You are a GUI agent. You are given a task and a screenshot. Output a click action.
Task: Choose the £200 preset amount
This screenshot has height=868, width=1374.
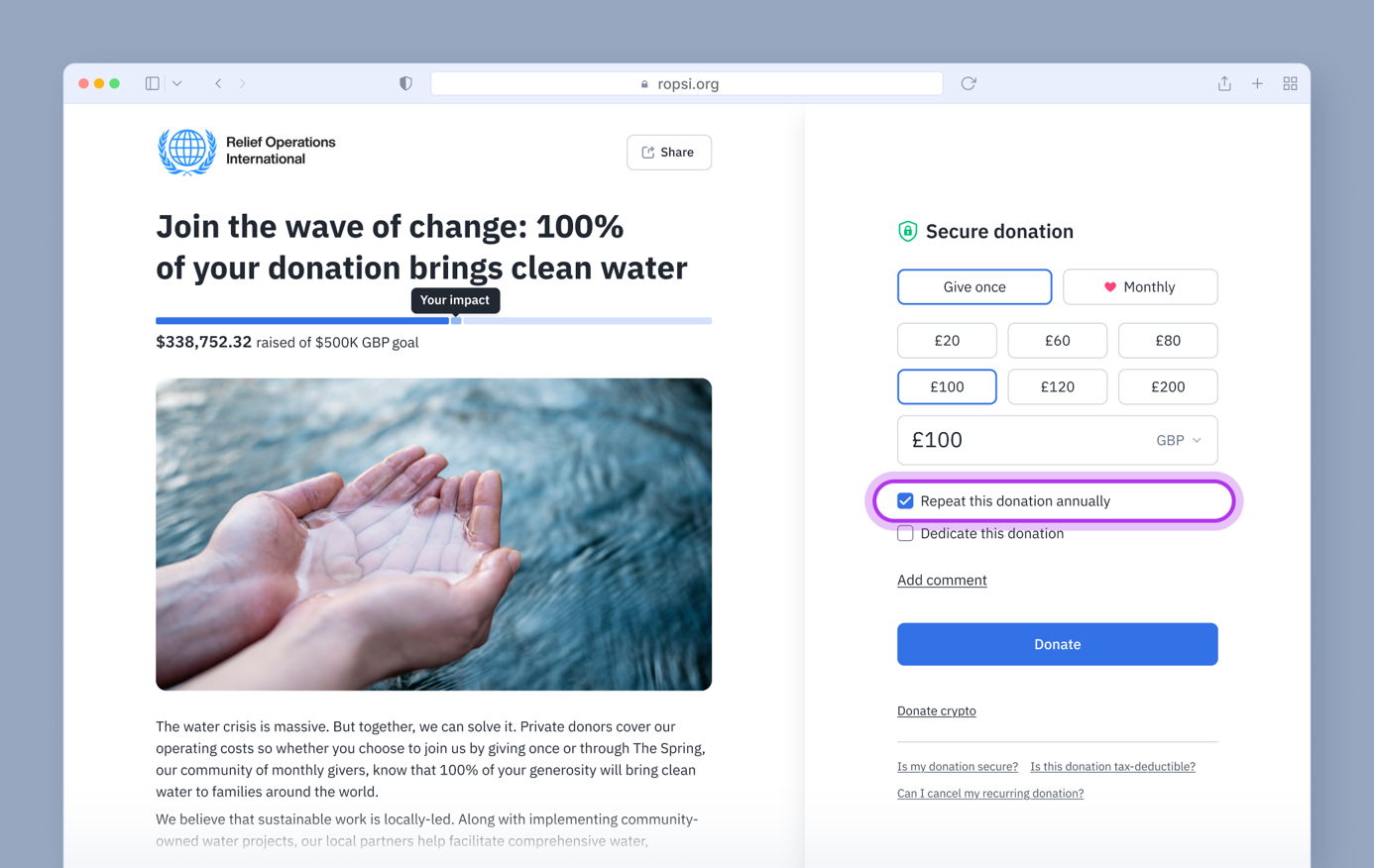(x=1167, y=386)
